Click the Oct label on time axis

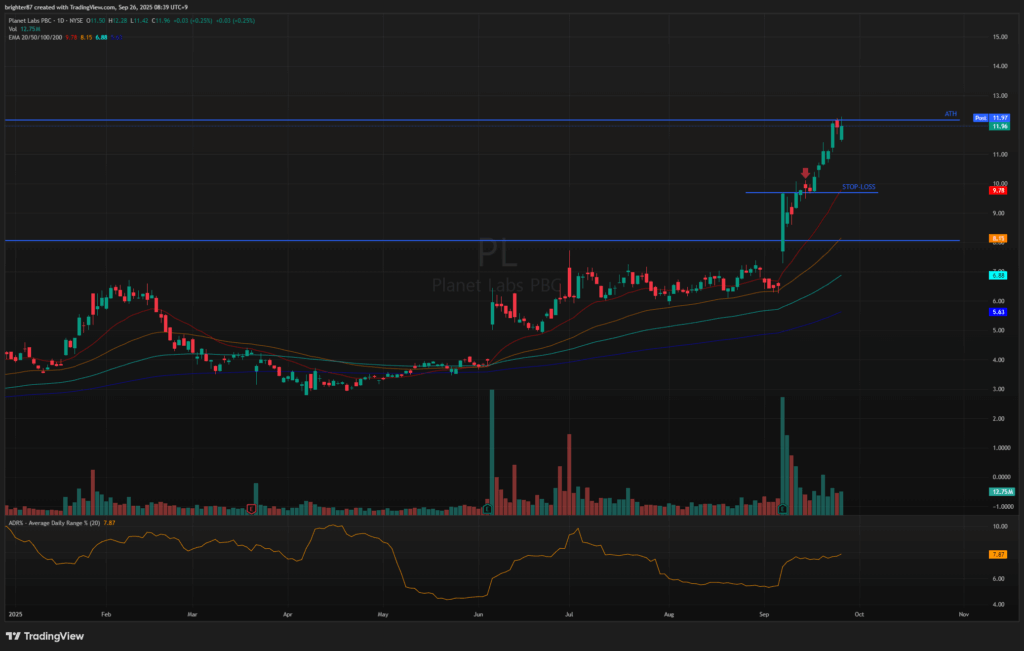pos(859,614)
